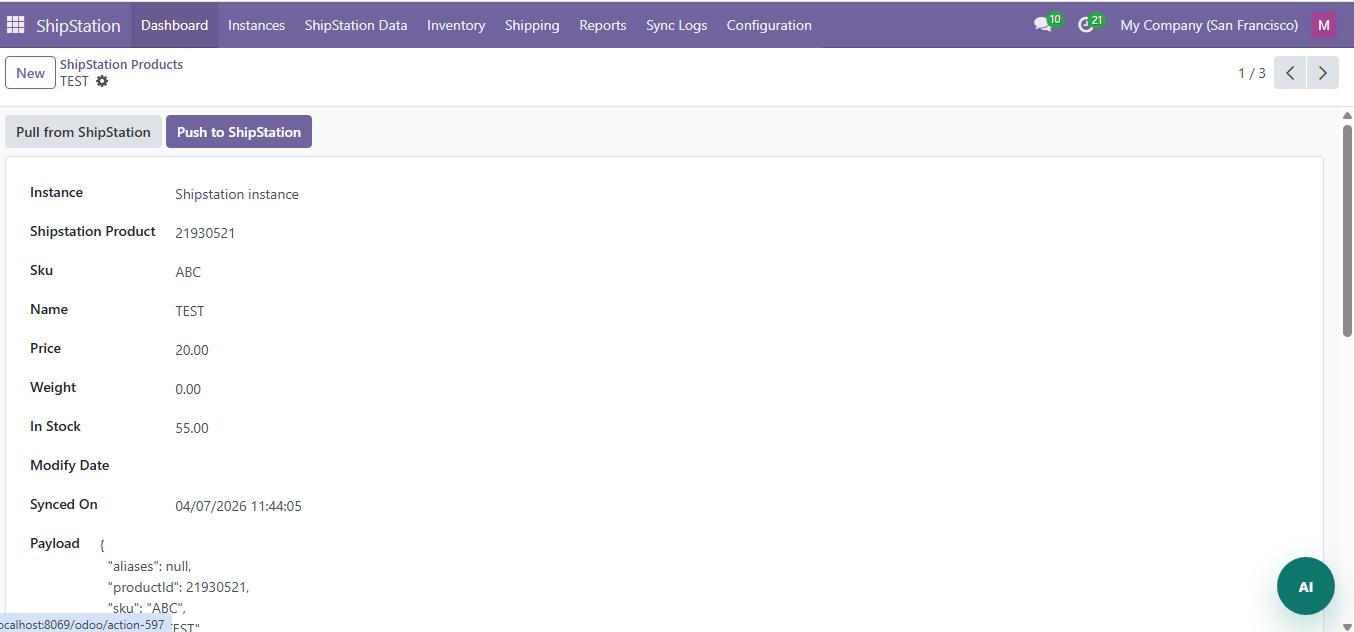Image resolution: width=1354 pixels, height=632 pixels.
Task: Go to next record arrow
Action: coord(1322,73)
